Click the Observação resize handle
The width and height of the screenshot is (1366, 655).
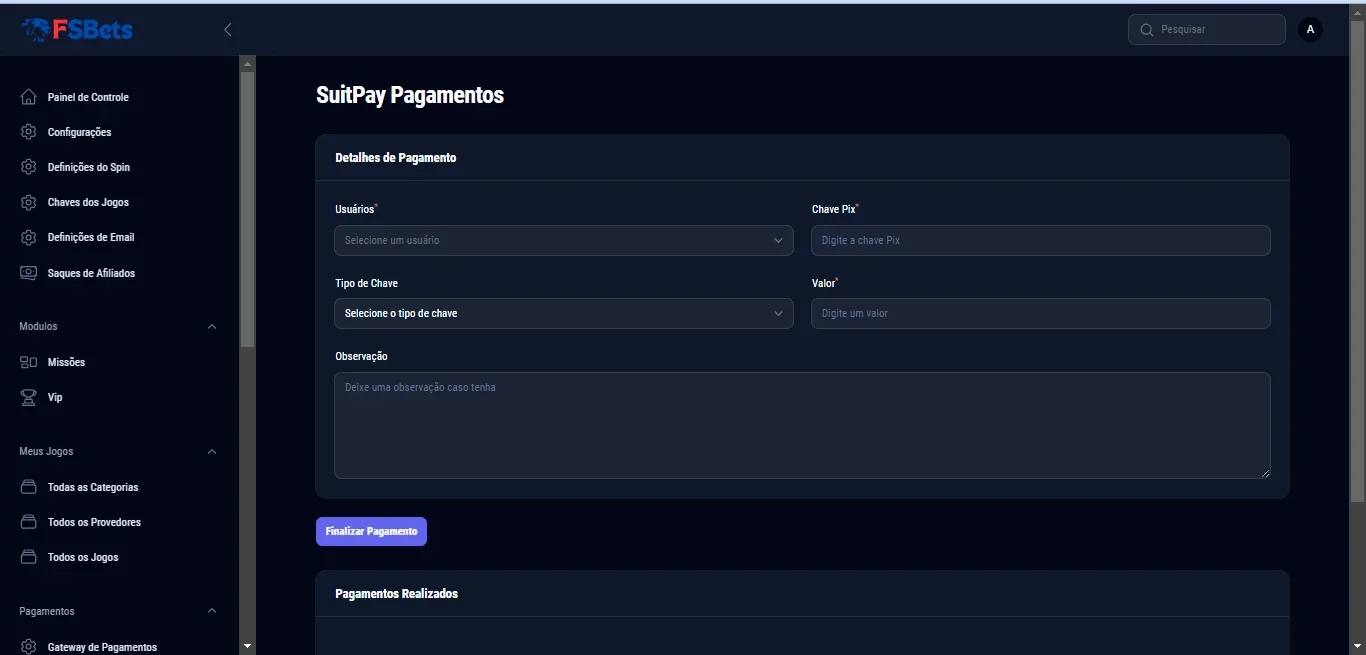click(x=1265, y=473)
